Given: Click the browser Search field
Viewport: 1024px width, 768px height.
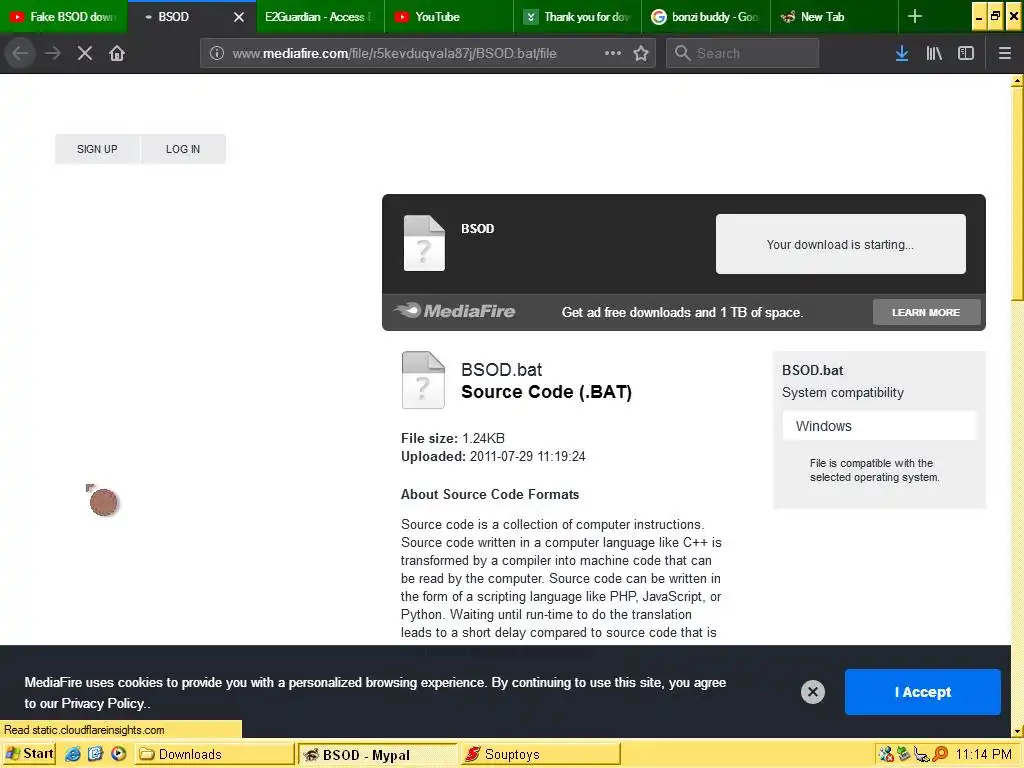Looking at the screenshot, I should click(x=743, y=53).
